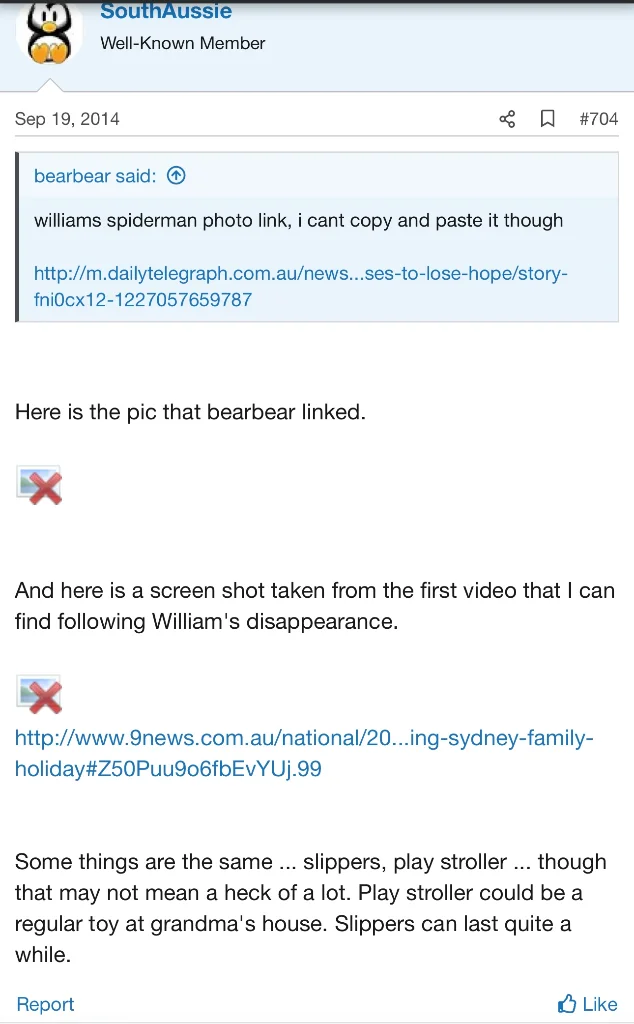This screenshot has width=634, height=1024.
Task: Click the Well-Known Member user title
Action: pos(183,43)
